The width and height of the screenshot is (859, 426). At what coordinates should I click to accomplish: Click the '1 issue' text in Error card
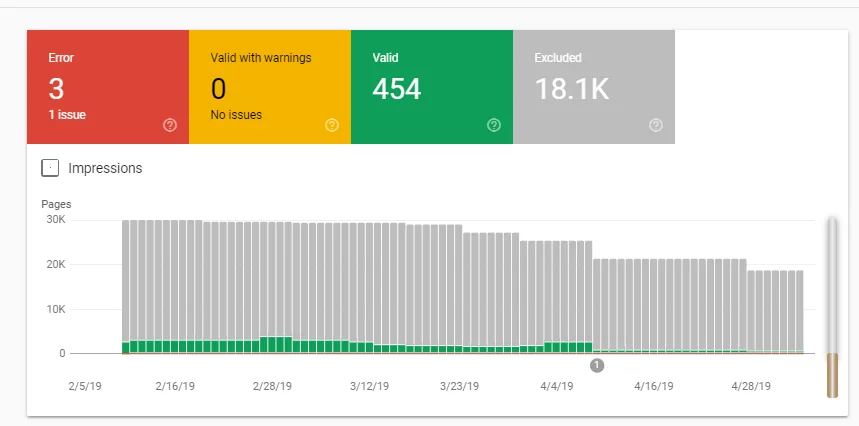click(x=67, y=115)
